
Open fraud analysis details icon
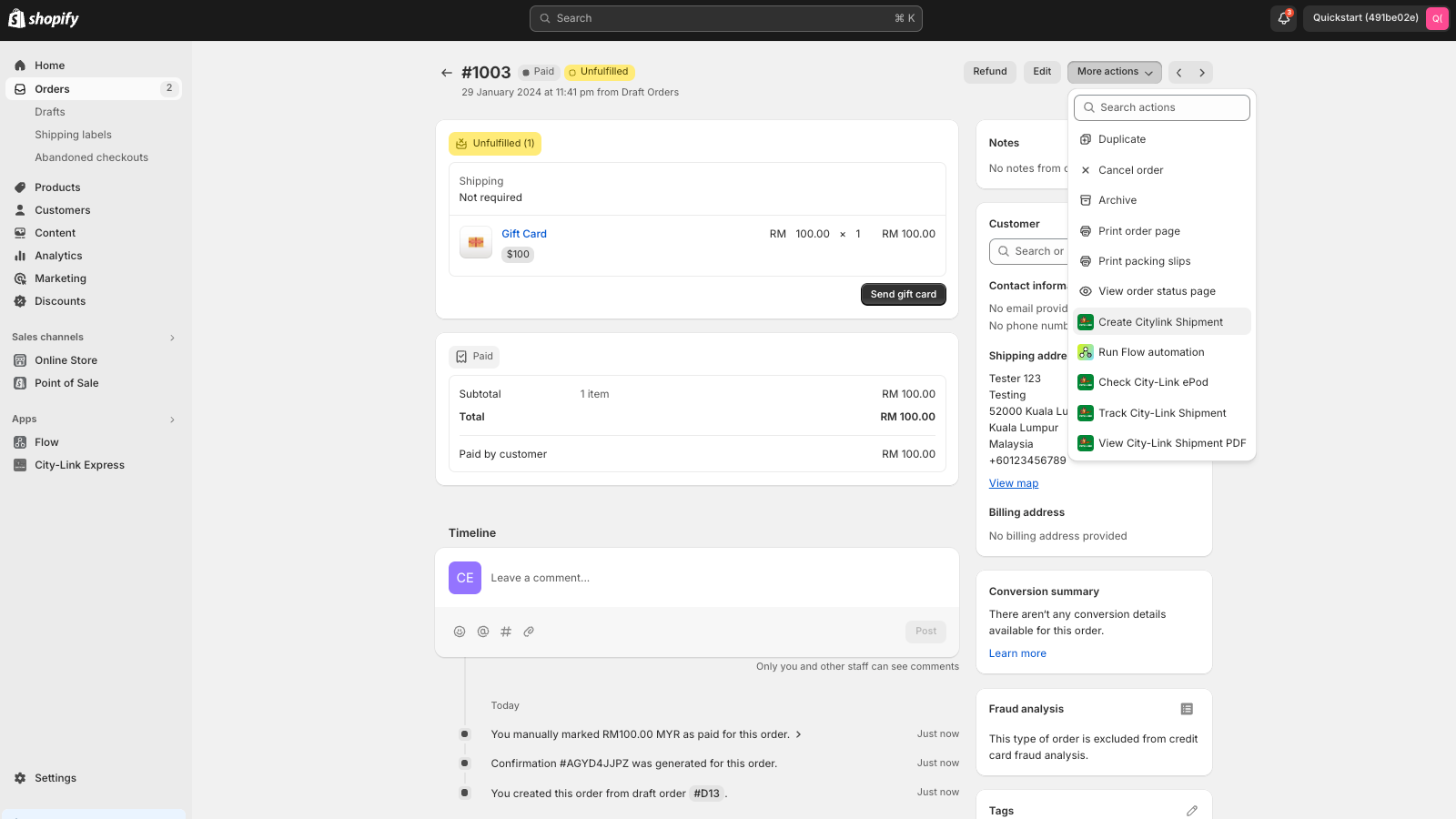click(1187, 709)
